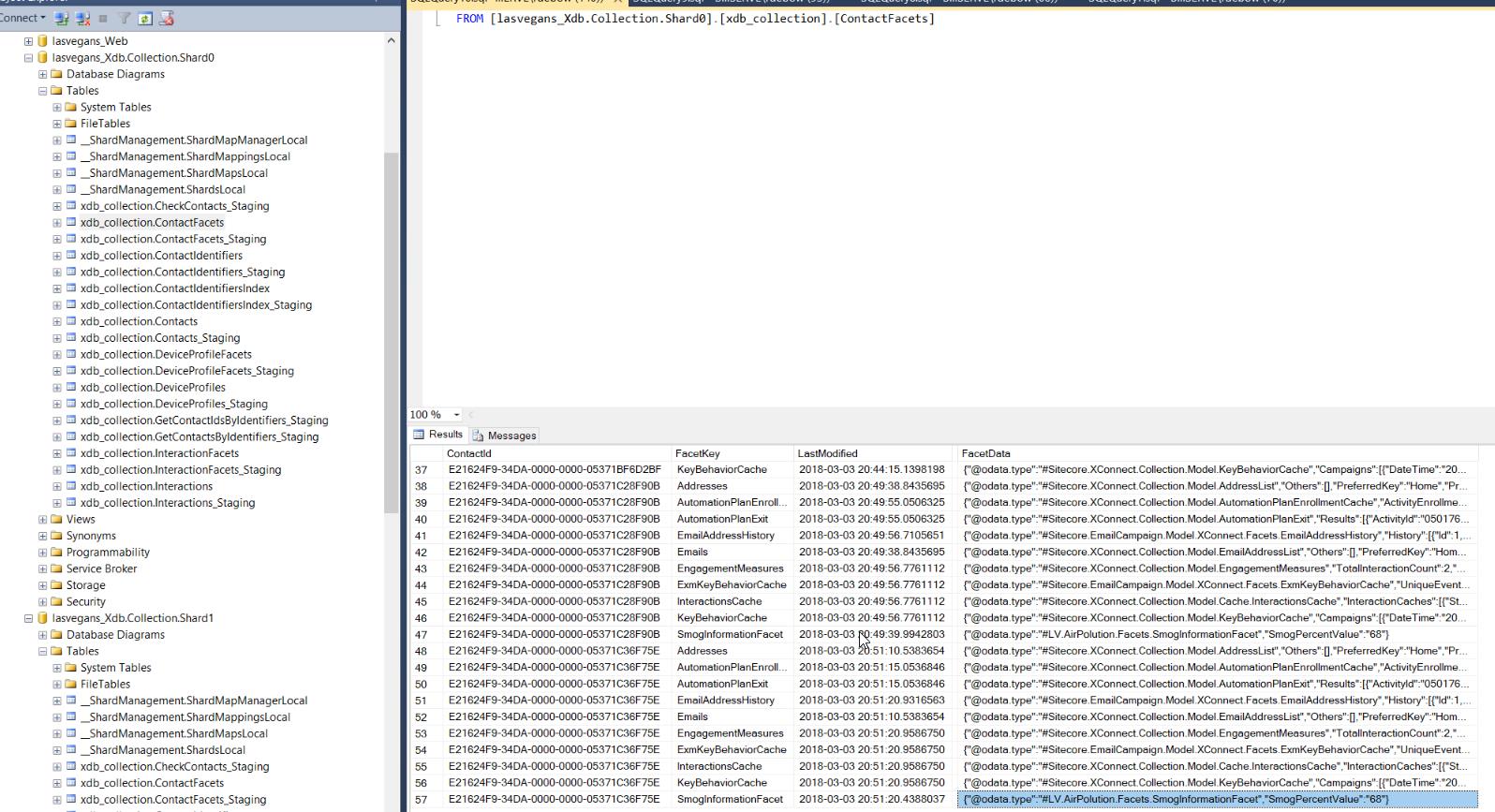Image resolution: width=1495 pixels, height=812 pixels.
Task: Click table icon for xdb_collection.DeviceProfileFacets
Action: [x=70, y=354]
